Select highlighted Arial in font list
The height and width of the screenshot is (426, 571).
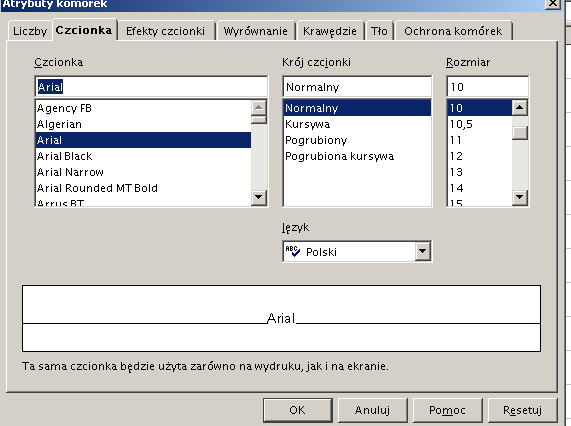pos(143,140)
